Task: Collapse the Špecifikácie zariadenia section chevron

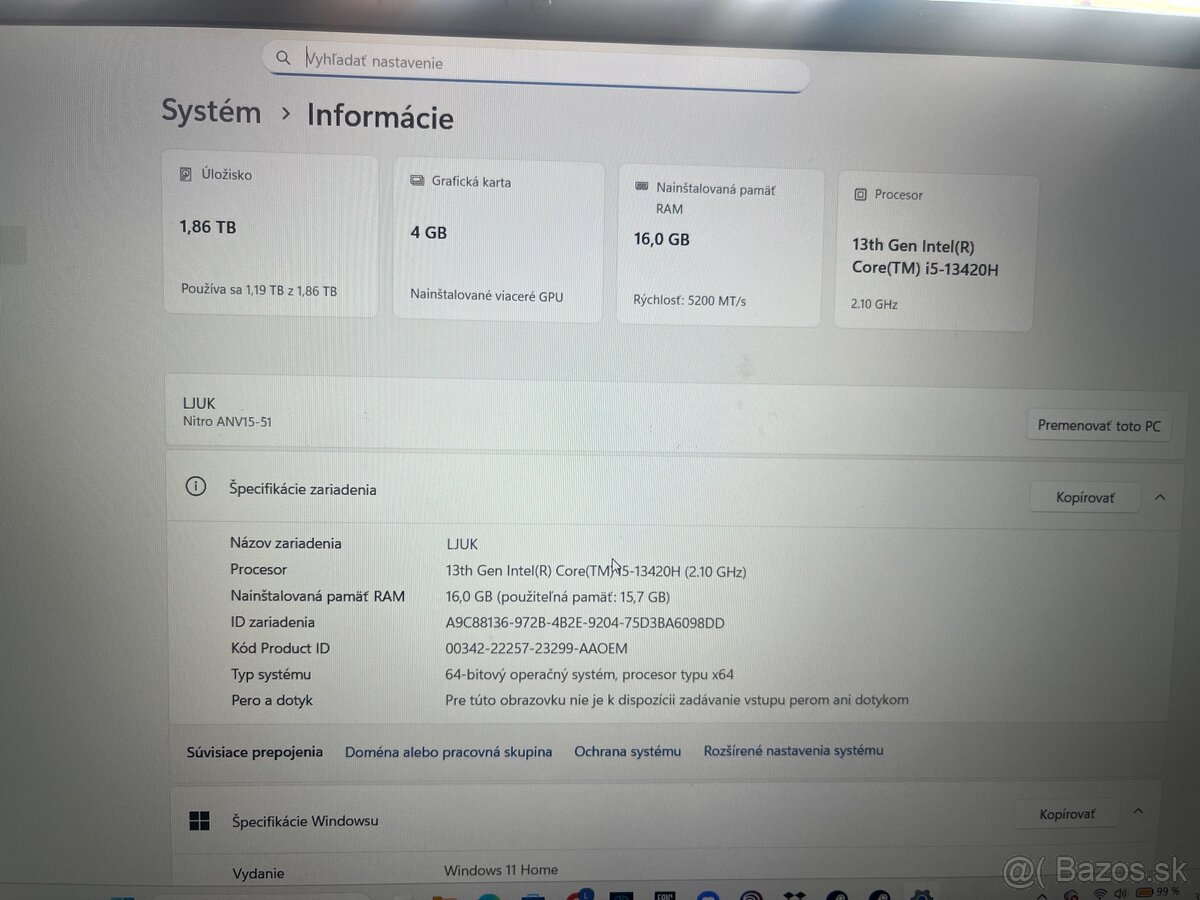Action: point(1160,496)
